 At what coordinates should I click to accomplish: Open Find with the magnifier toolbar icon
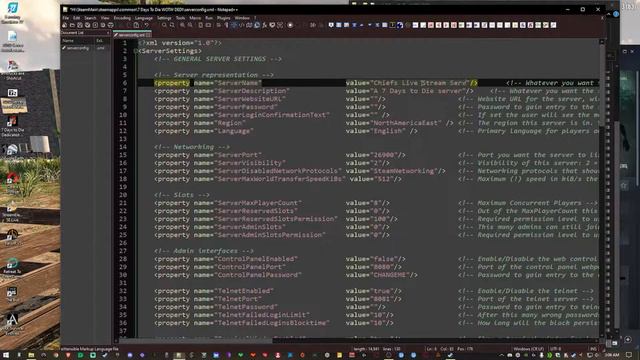(x=164, y=25)
